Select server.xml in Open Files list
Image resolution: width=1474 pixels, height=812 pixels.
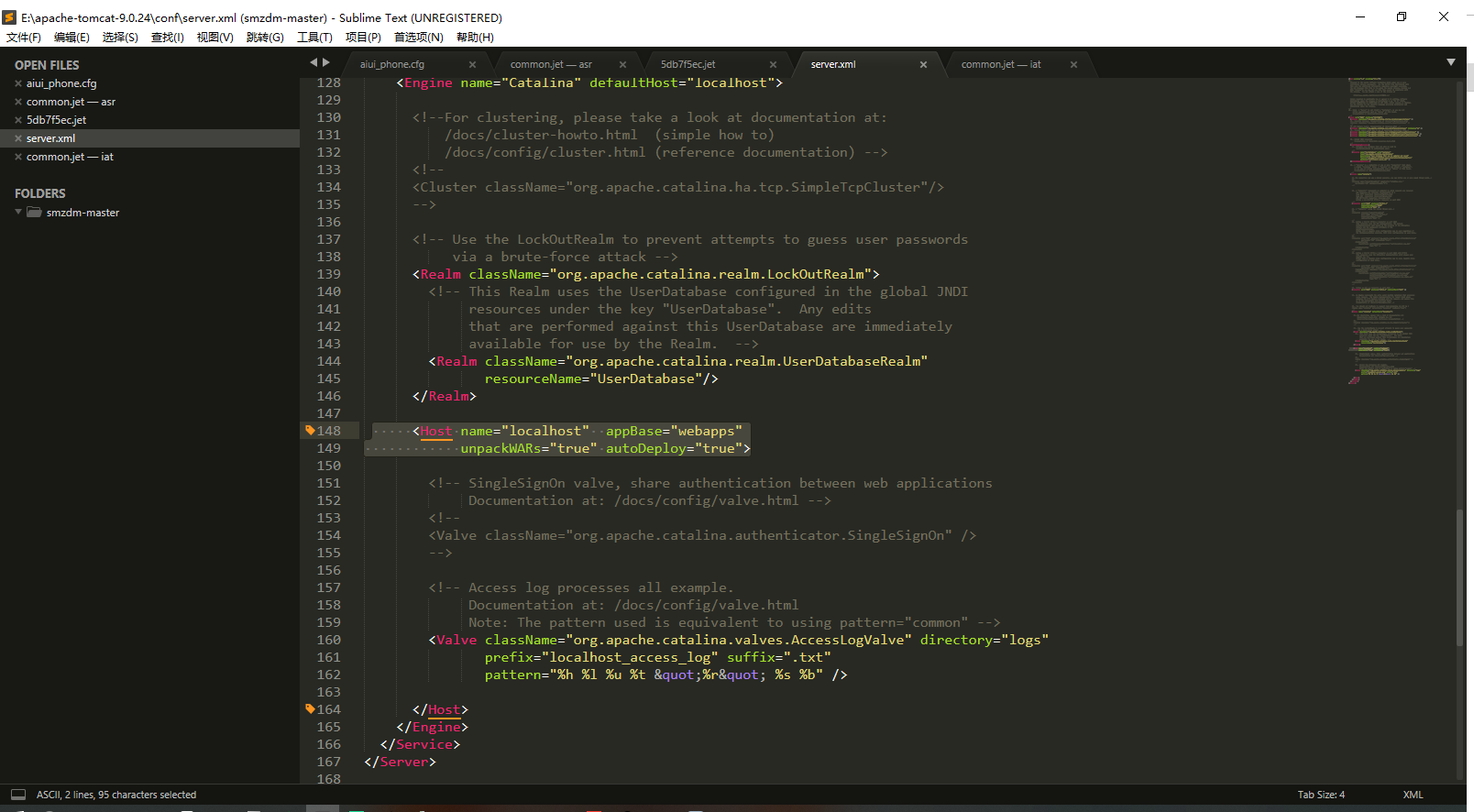click(51, 138)
